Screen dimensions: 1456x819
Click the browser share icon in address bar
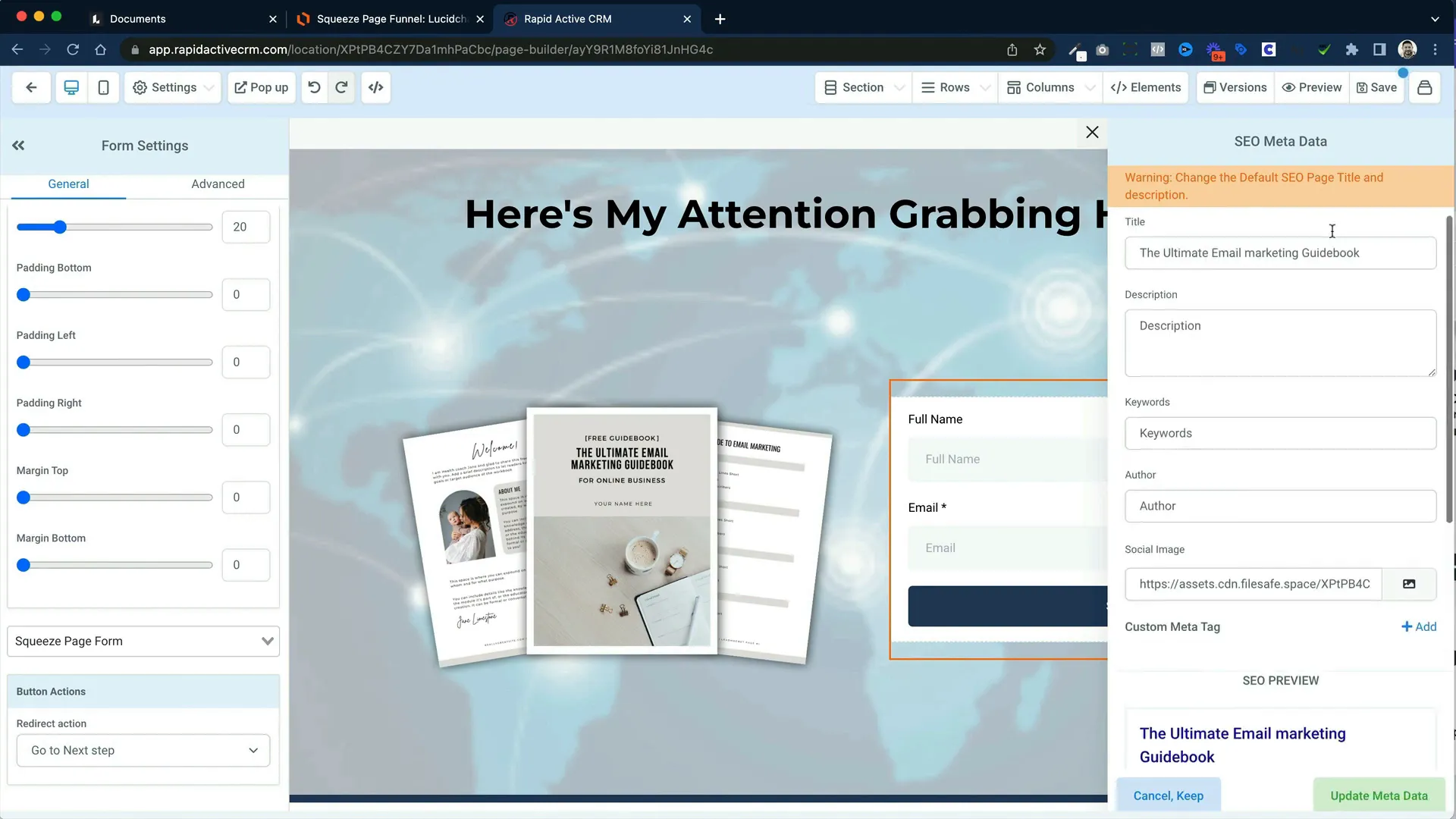point(1012,49)
